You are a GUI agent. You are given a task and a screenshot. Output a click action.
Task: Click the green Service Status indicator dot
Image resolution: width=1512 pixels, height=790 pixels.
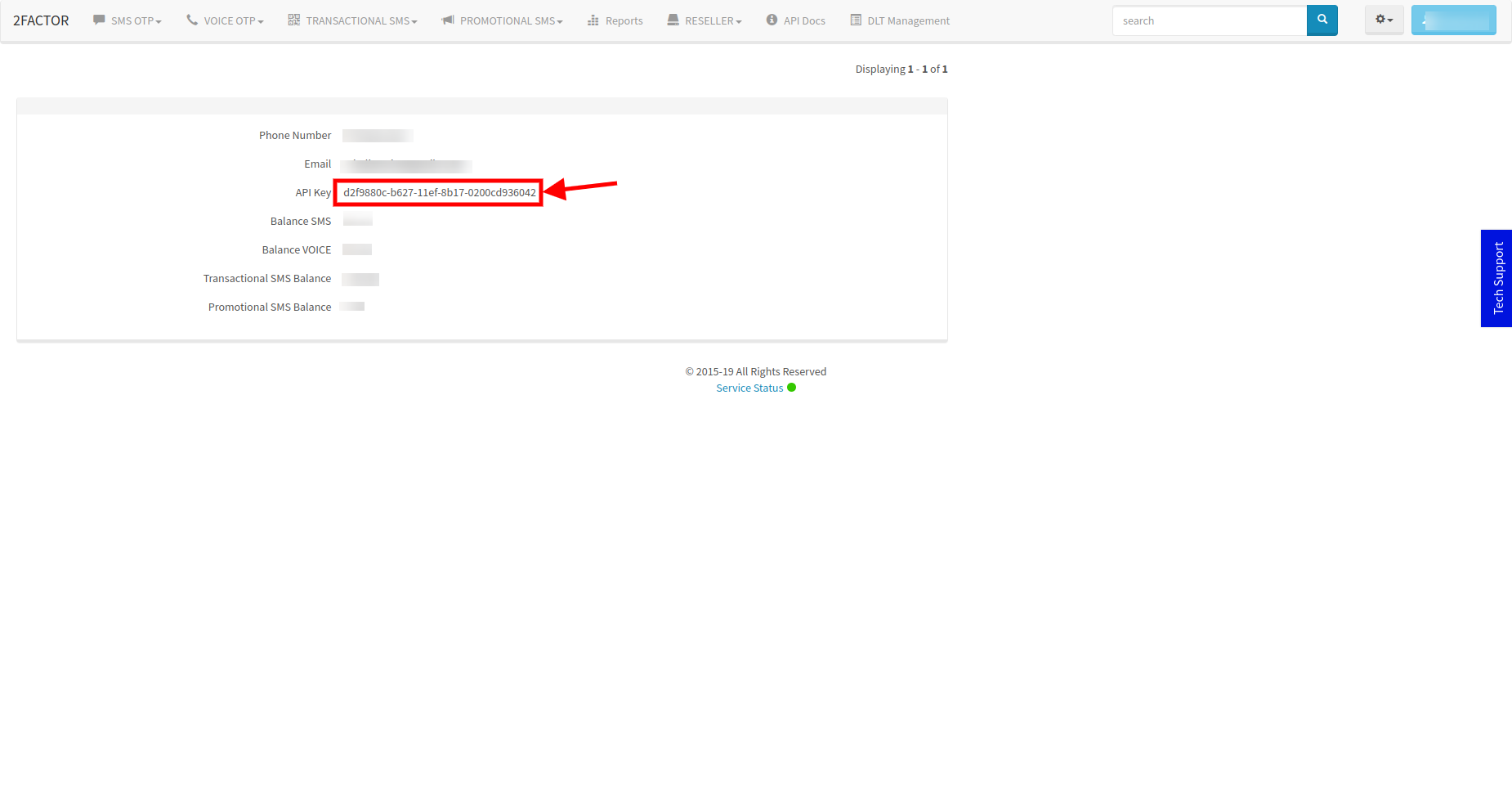tap(791, 388)
